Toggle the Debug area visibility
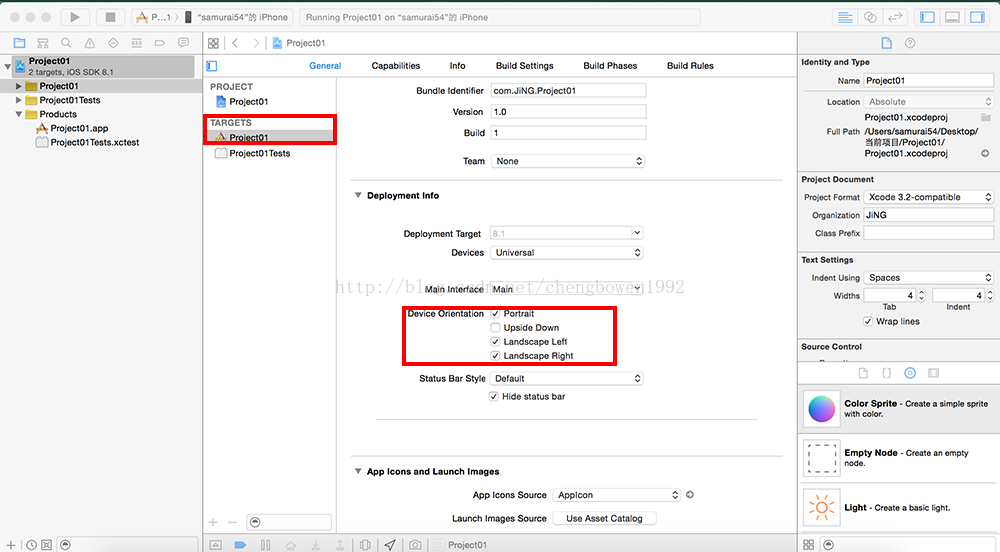This screenshot has width=1000, height=552. pyautogui.click(x=952, y=17)
